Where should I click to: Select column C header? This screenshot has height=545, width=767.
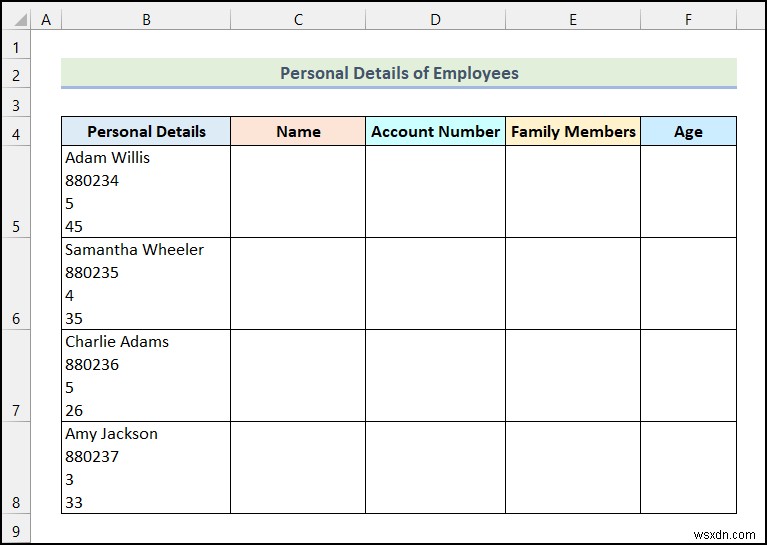coord(298,20)
